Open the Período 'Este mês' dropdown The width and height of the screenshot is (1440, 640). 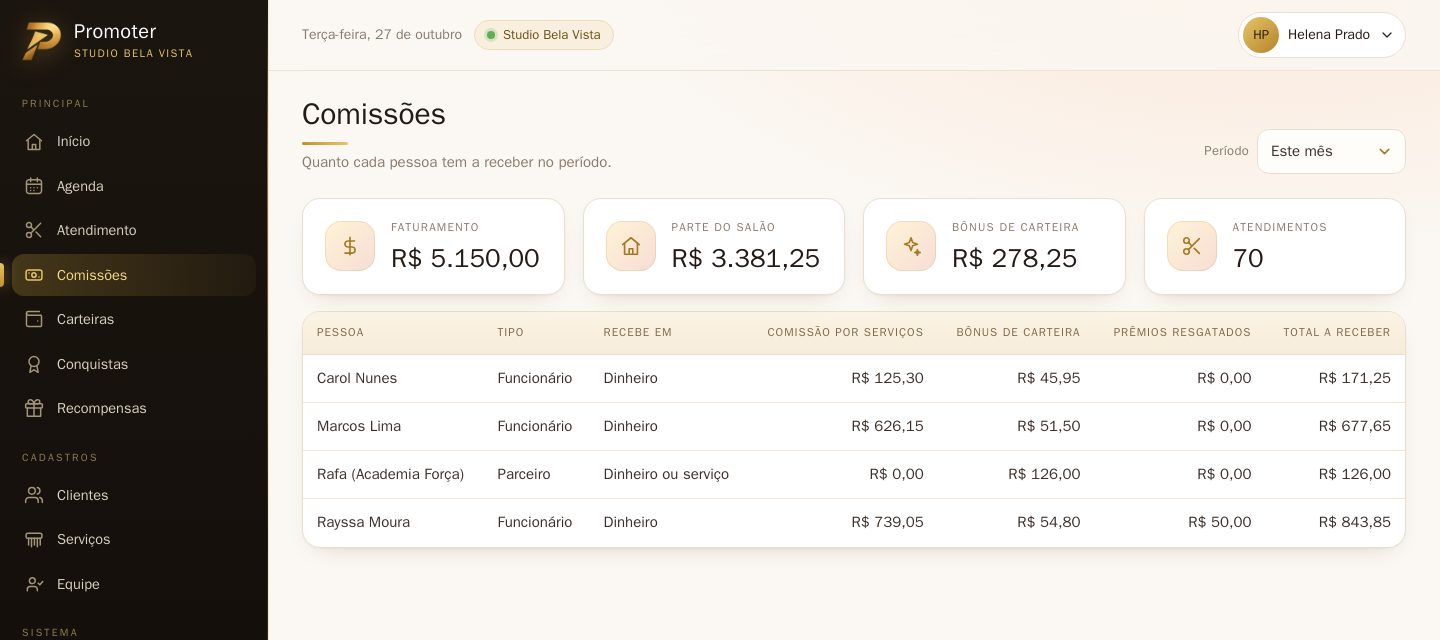click(1331, 151)
